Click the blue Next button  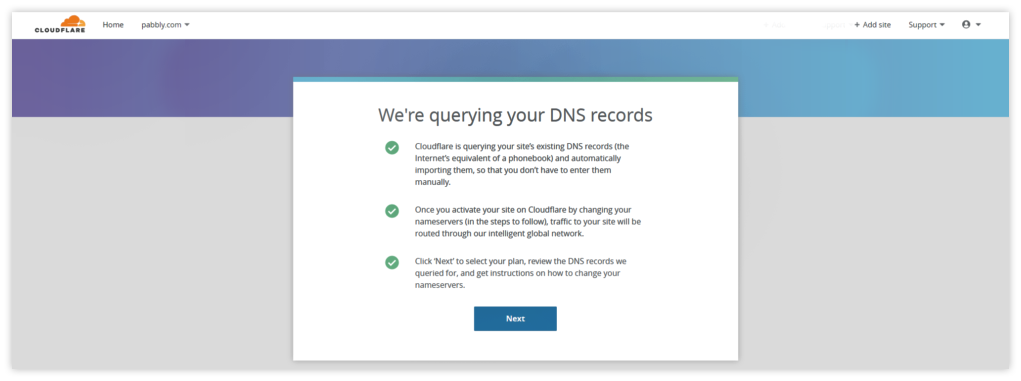pos(515,318)
